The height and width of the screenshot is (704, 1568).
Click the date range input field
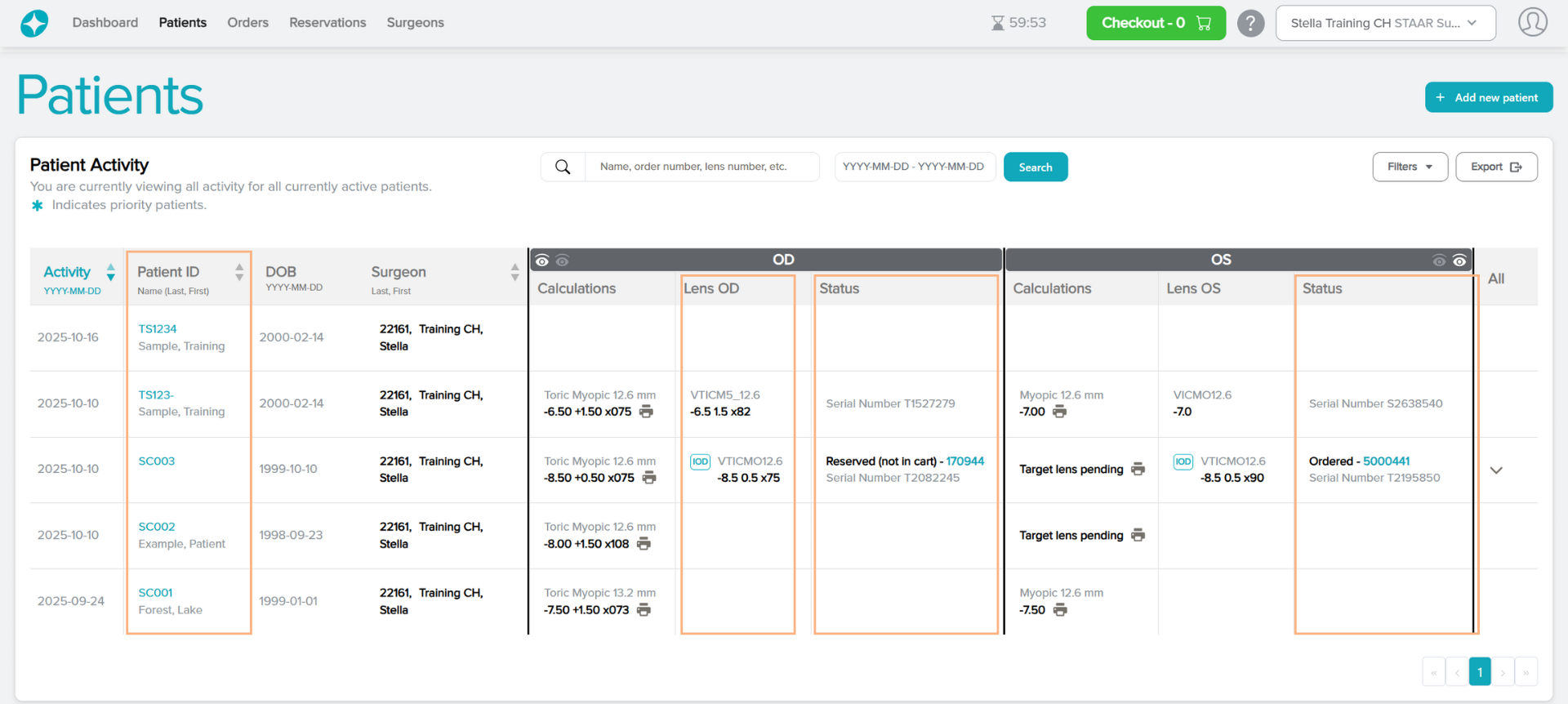pos(914,167)
